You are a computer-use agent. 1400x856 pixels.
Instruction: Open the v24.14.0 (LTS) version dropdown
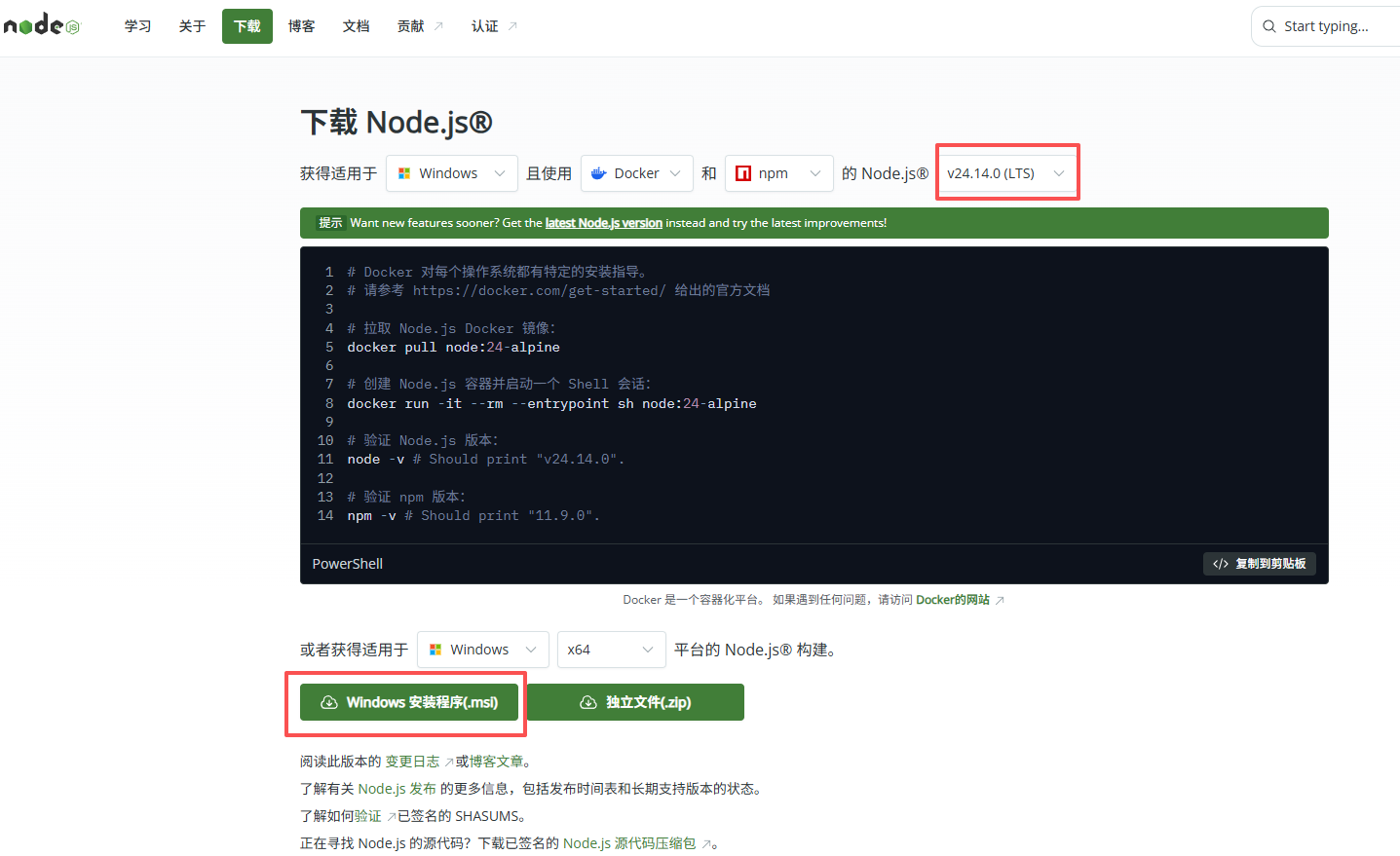point(1007,173)
